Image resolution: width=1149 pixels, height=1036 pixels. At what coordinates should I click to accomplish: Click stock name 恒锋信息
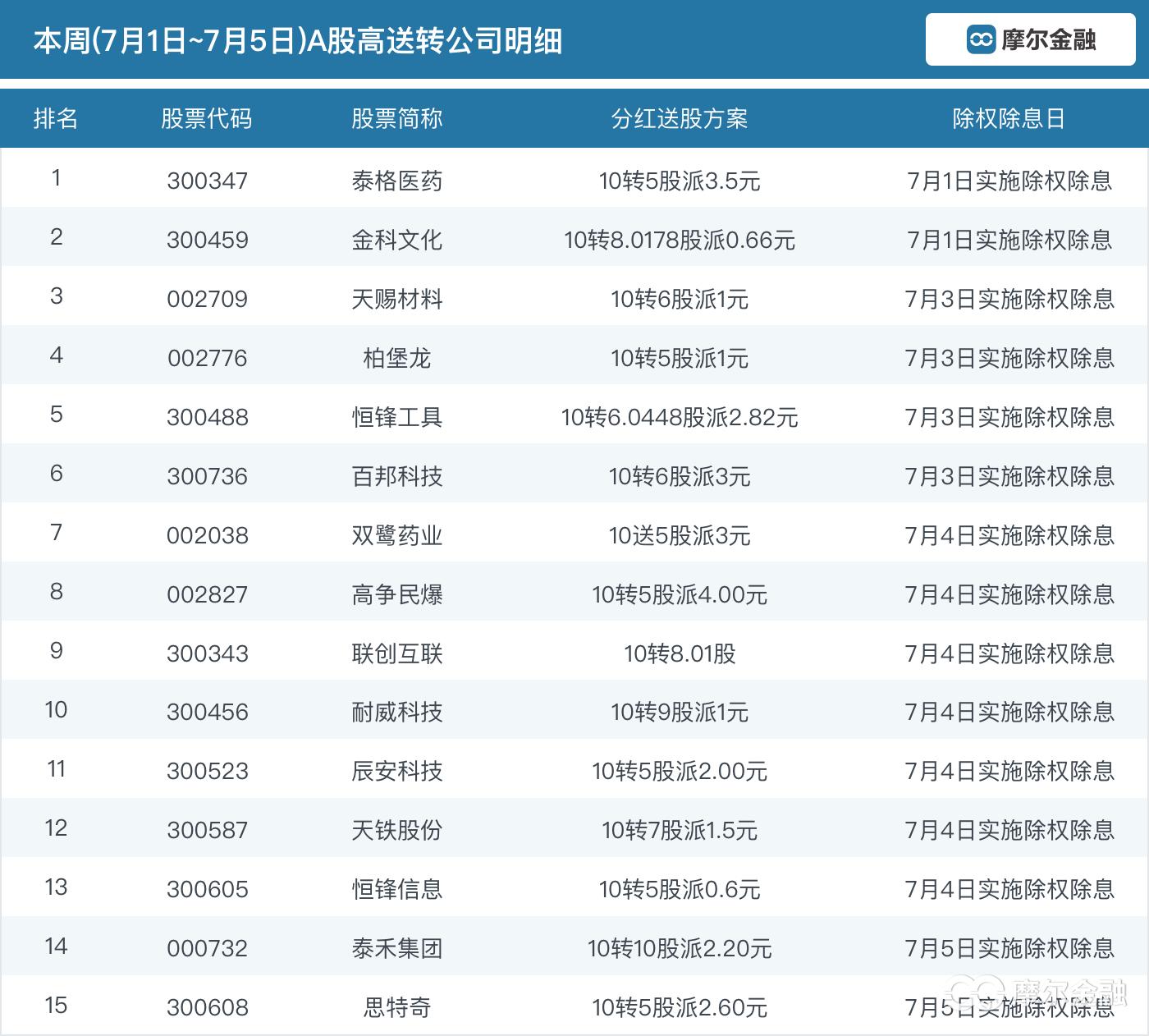point(397,889)
